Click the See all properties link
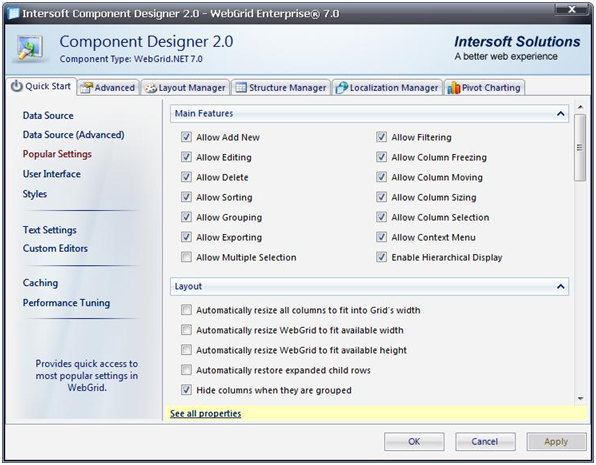Screen dimensions: 596x465 click(x=205, y=414)
